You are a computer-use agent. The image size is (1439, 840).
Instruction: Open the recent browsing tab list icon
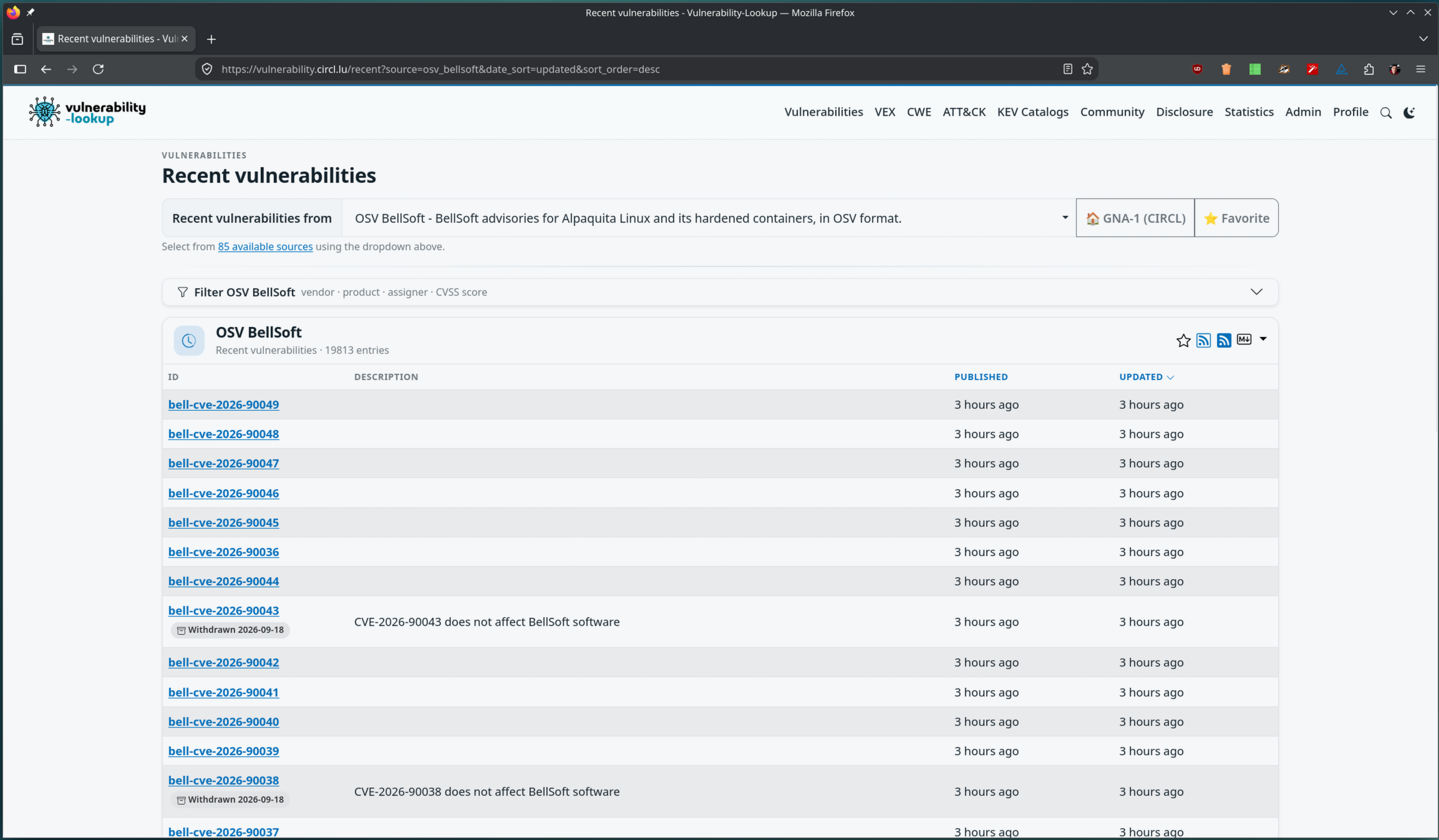(x=17, y=39)
